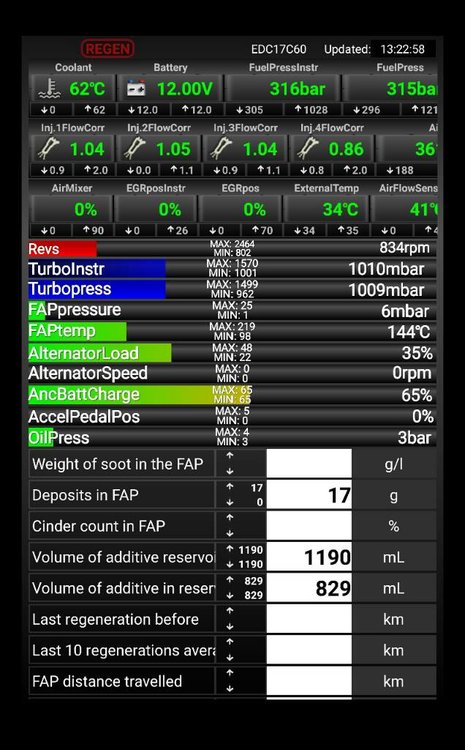
Task: Select the EDC17C60 ECU label
Action: click(x=278, y=49)
